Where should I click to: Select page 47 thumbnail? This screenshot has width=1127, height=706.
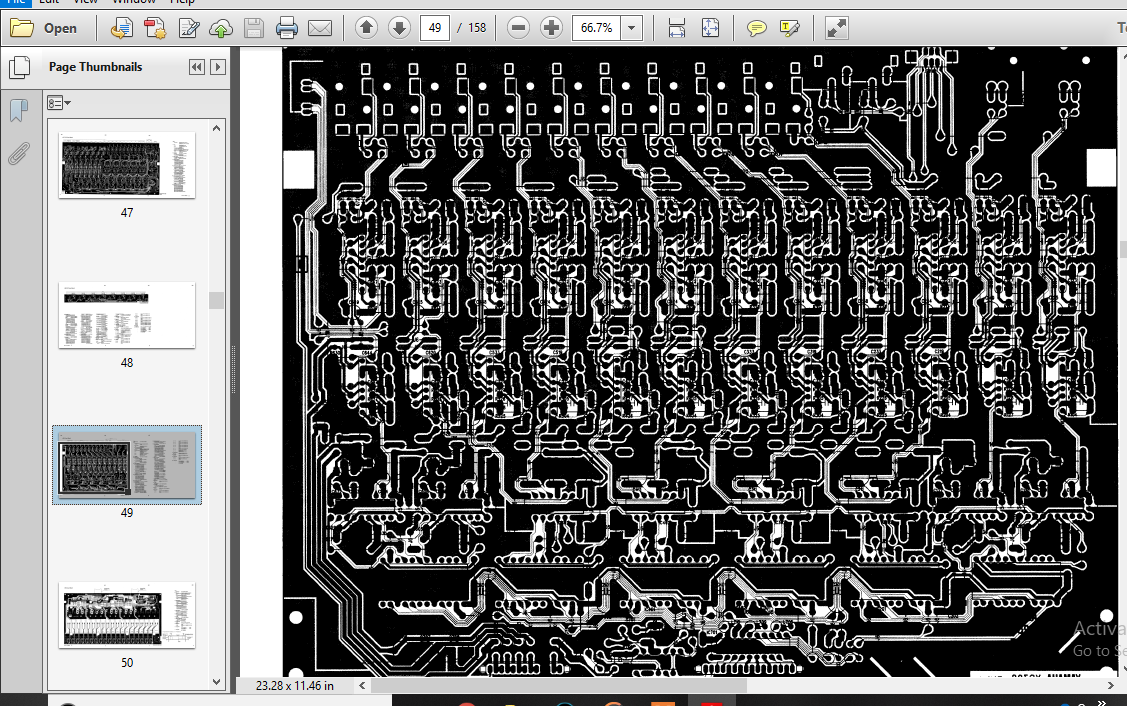tap(126, 165)
